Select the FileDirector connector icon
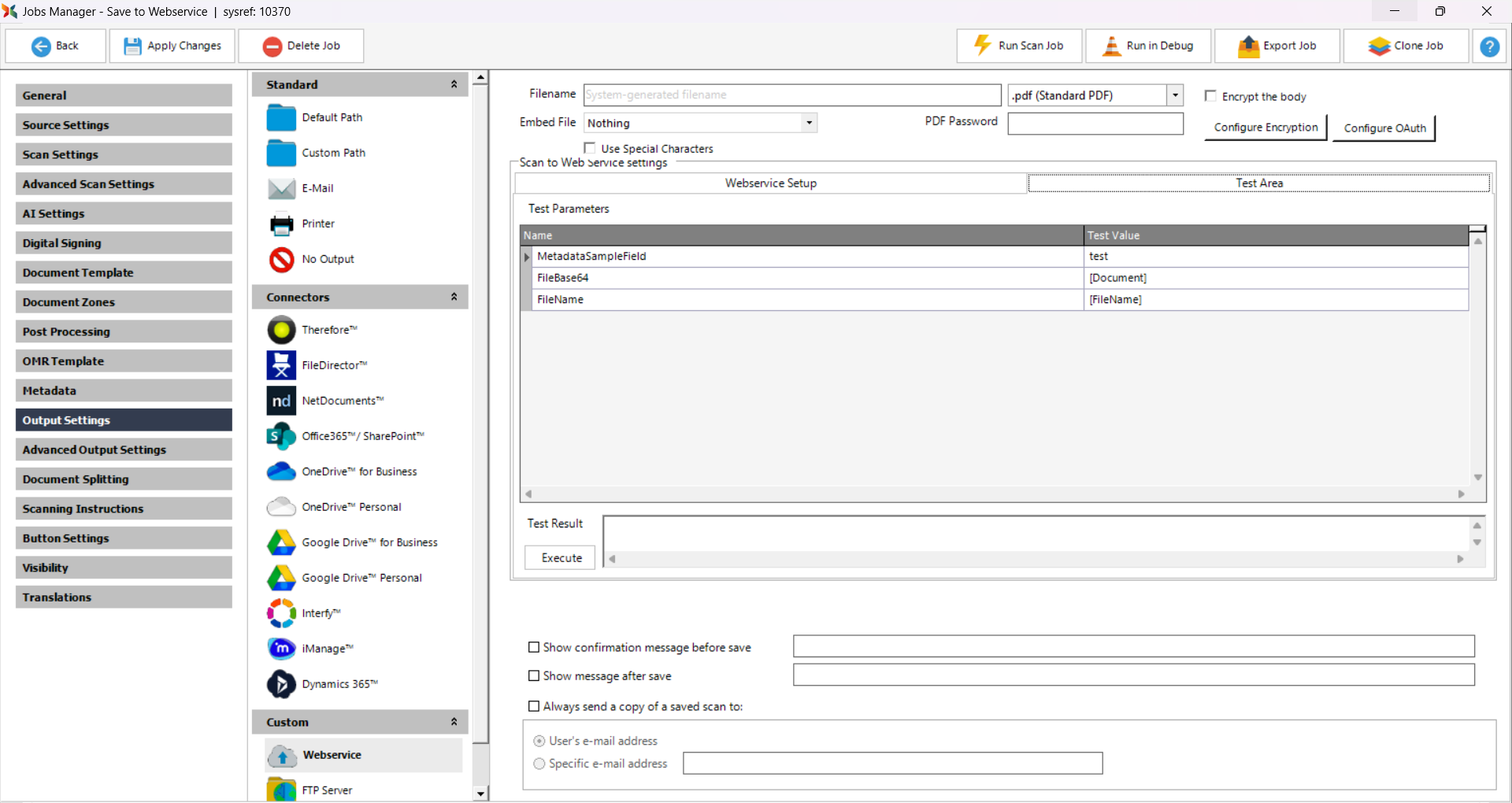The image size is (1512, 803). [x=281, y=365]
